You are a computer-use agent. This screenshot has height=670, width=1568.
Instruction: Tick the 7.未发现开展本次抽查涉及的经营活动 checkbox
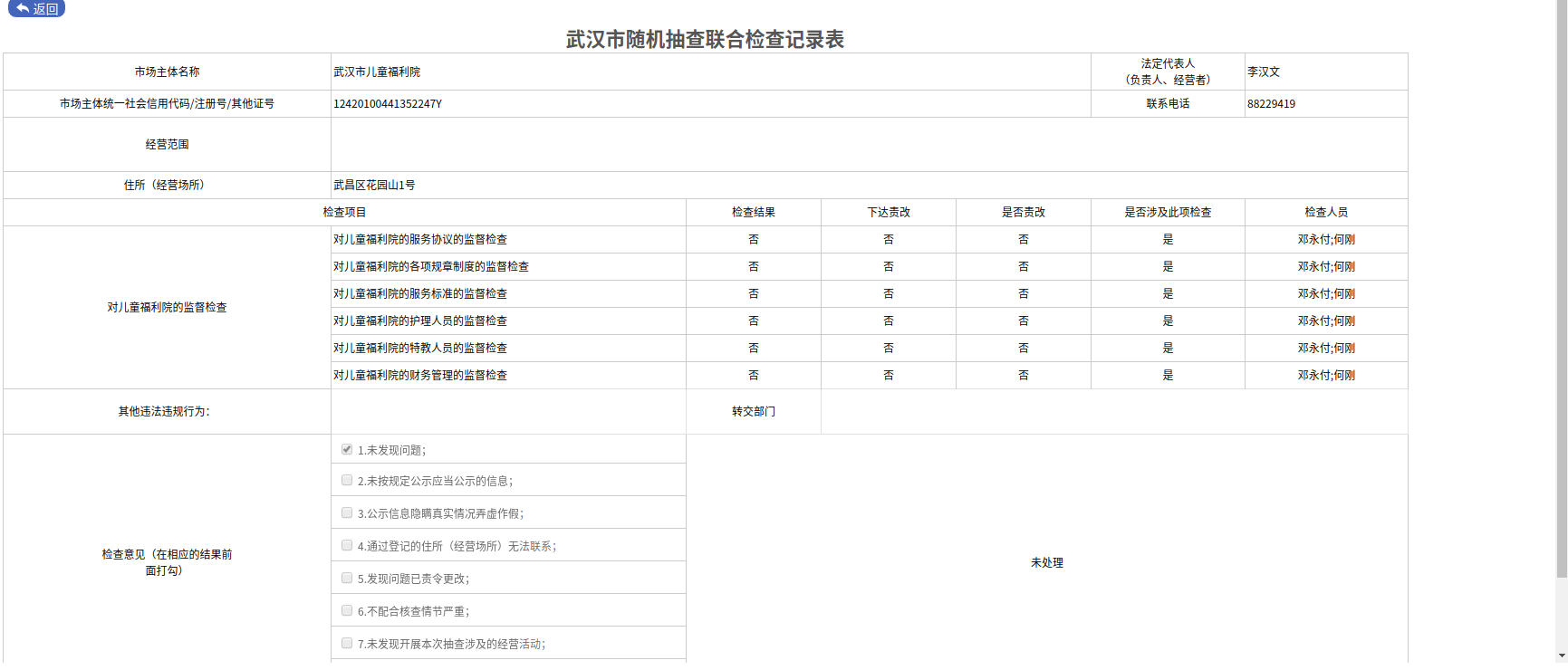click(x=347, y=643)
